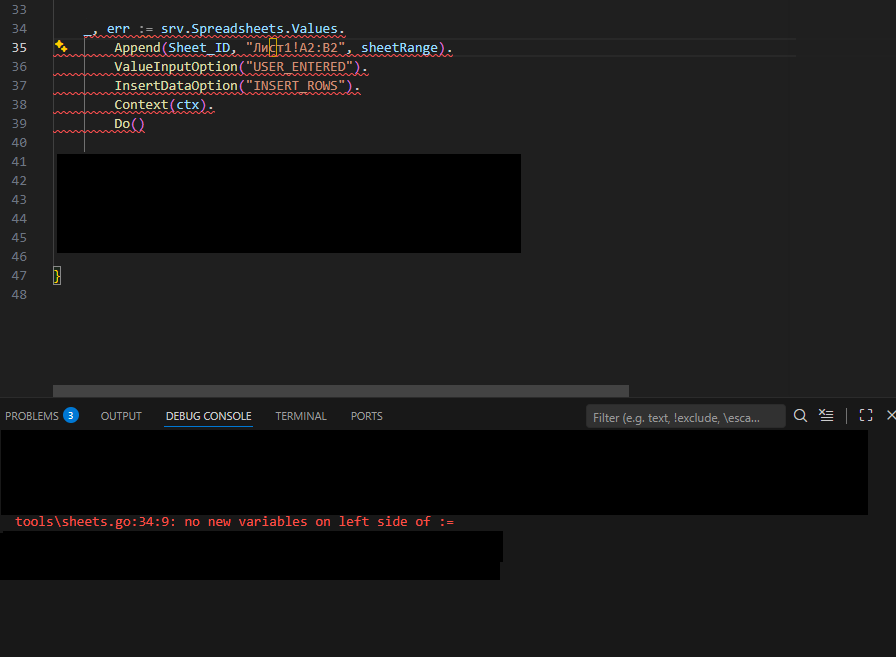
Task: Click the err variable on line 34
Action: click(x=118, y=29)
